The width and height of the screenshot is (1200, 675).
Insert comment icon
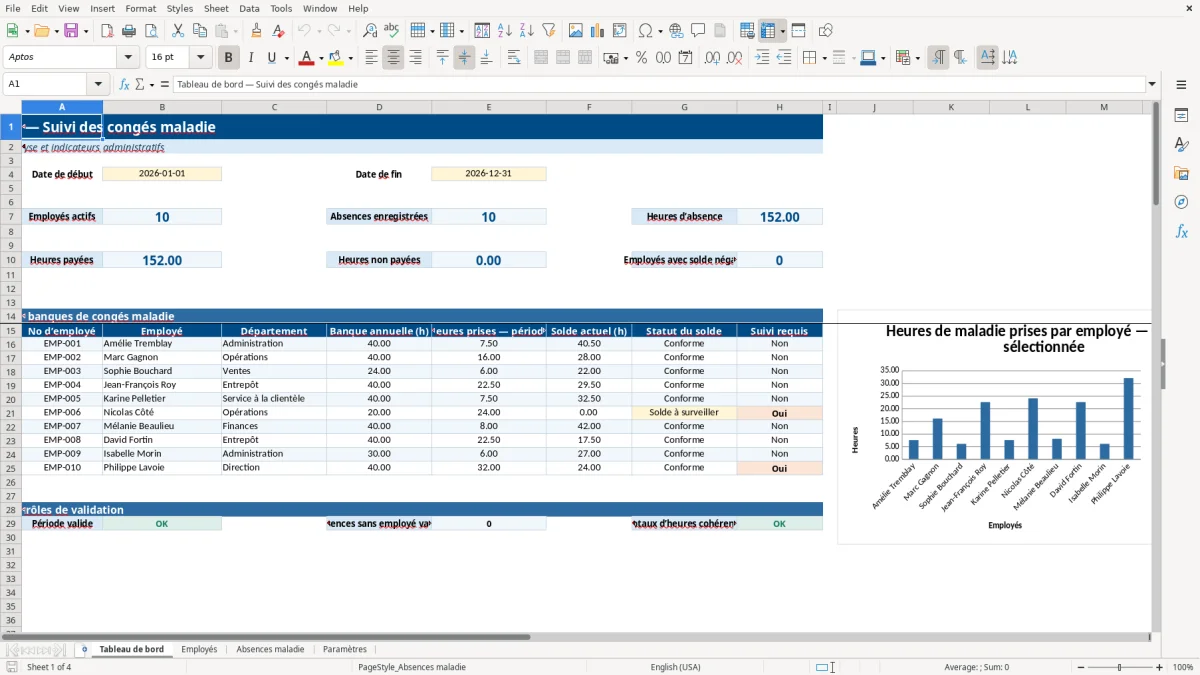(x=699, y=31)
